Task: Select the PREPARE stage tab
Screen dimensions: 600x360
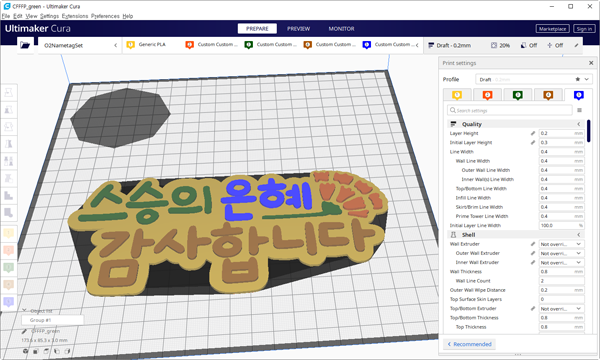Action: pos(257,29)
